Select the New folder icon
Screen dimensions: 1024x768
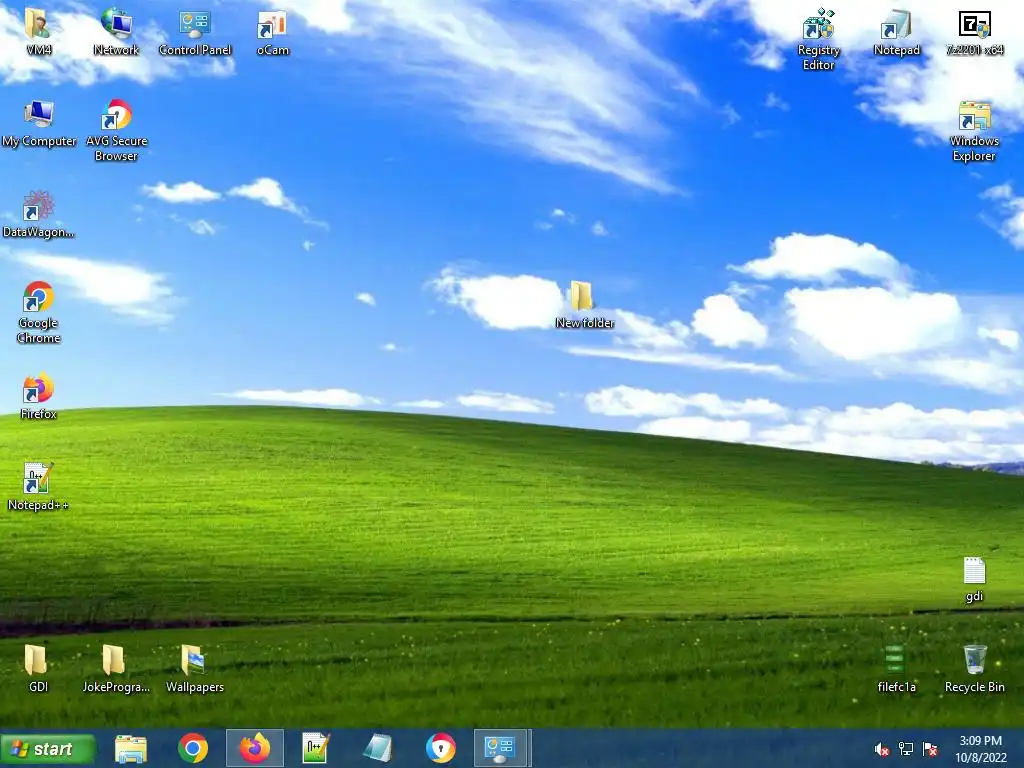(583, 297)
